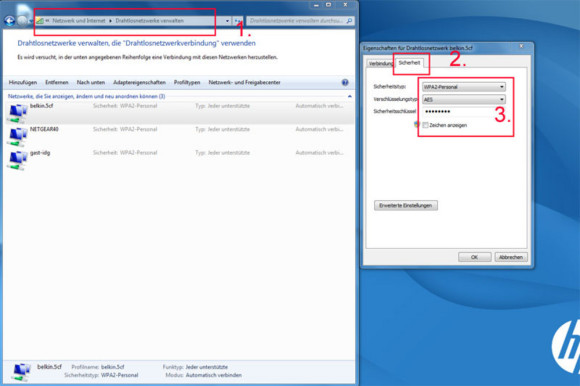Select the gast-idg network icon

[17, 160]
